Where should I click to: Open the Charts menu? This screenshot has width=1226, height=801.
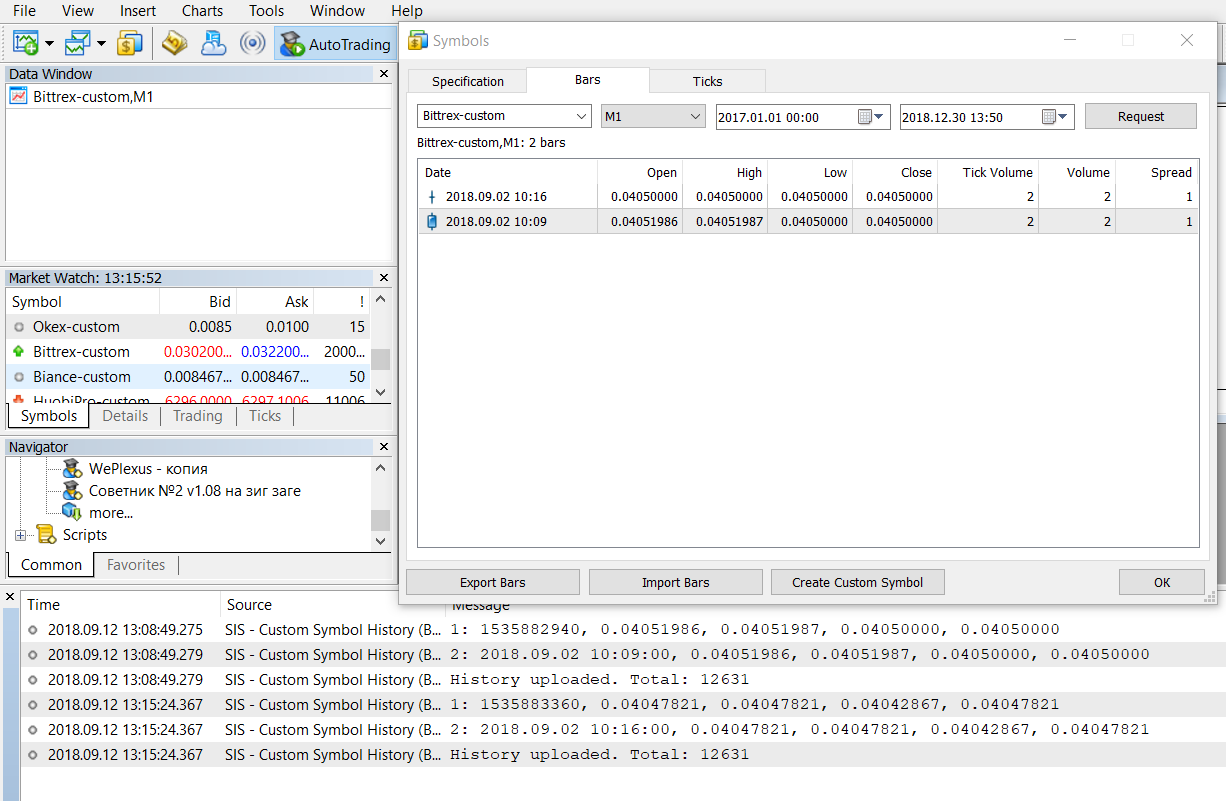point(203,11)
